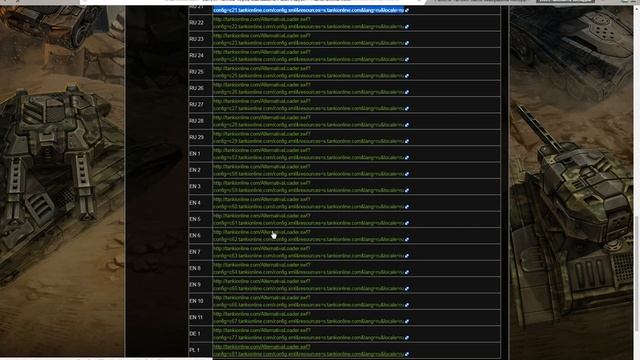Click external link icon in RU 24 row

point(407,60)
